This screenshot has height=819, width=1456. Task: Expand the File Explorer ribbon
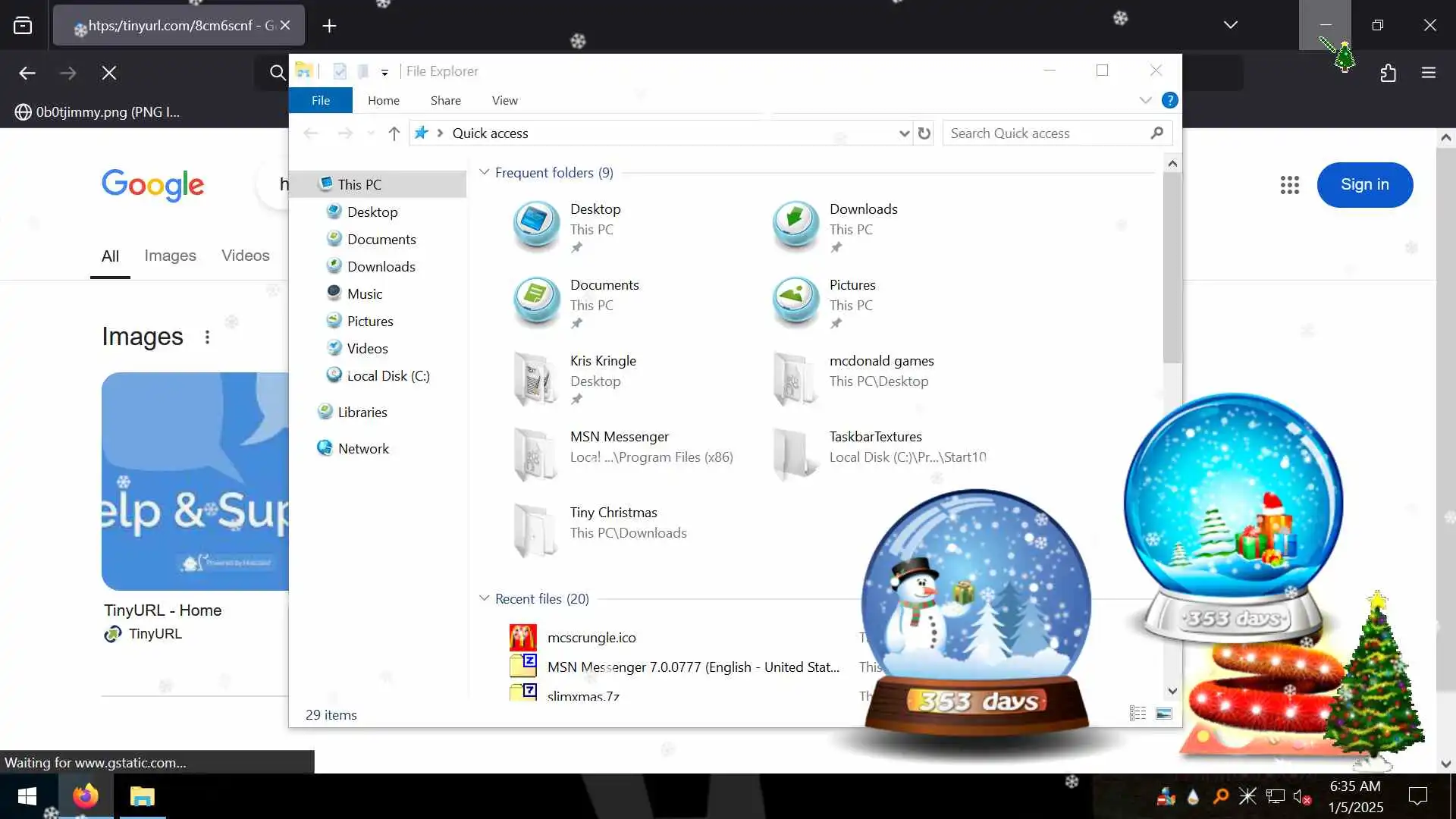pyautogui.click(x=1145, y=100)
